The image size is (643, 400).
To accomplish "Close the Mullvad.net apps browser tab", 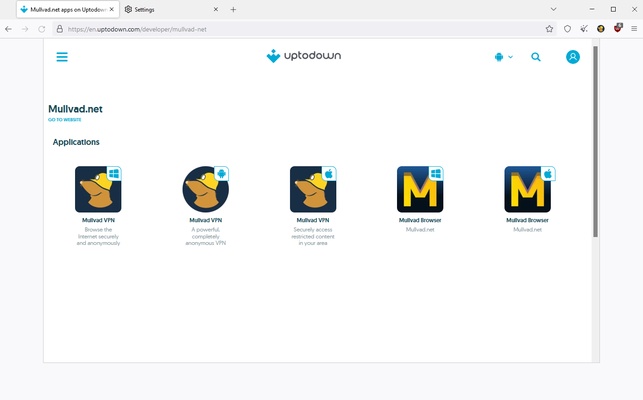I will tap(112, 9).
